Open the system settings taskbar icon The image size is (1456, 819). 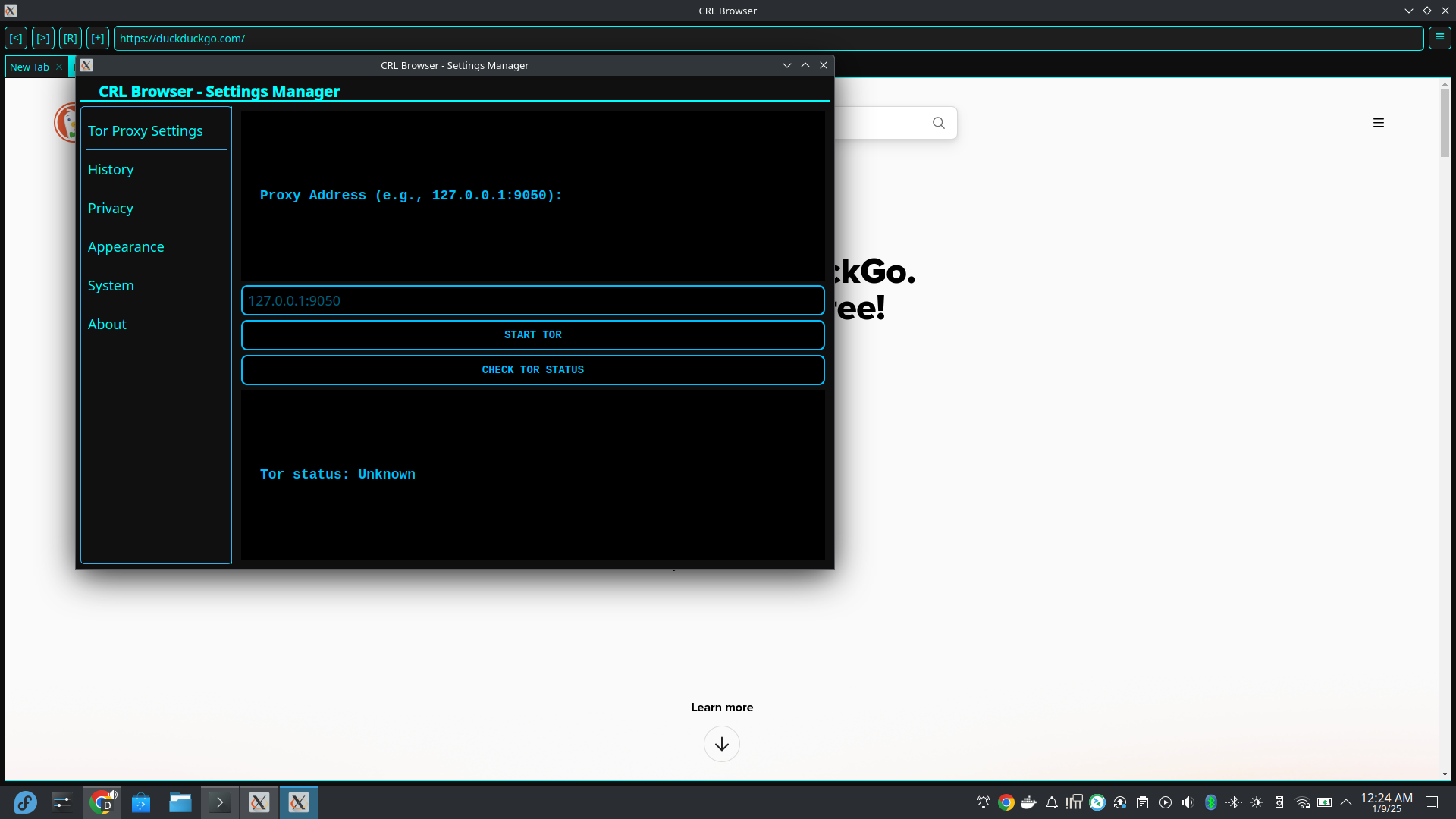point(62,802)
